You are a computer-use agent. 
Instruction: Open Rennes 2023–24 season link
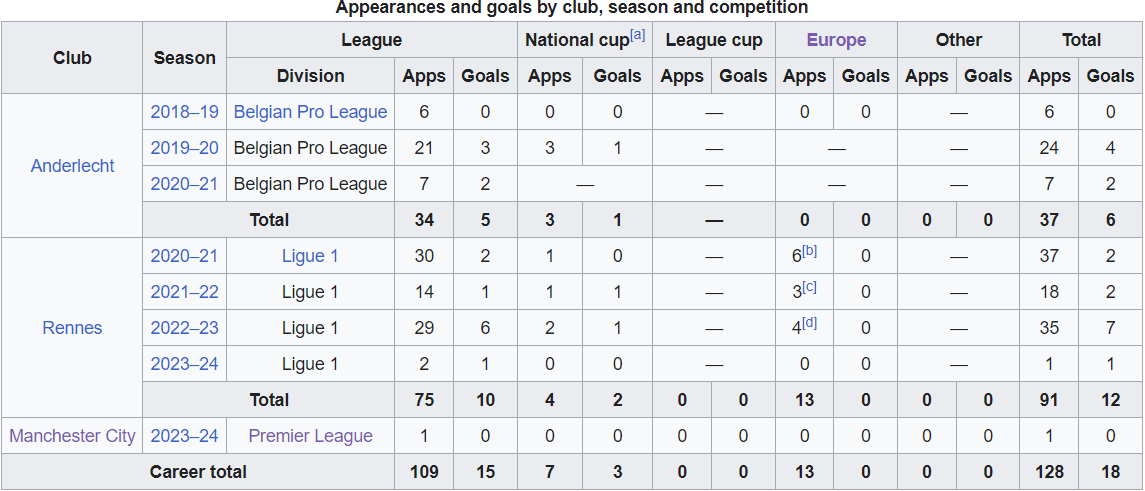184,364
